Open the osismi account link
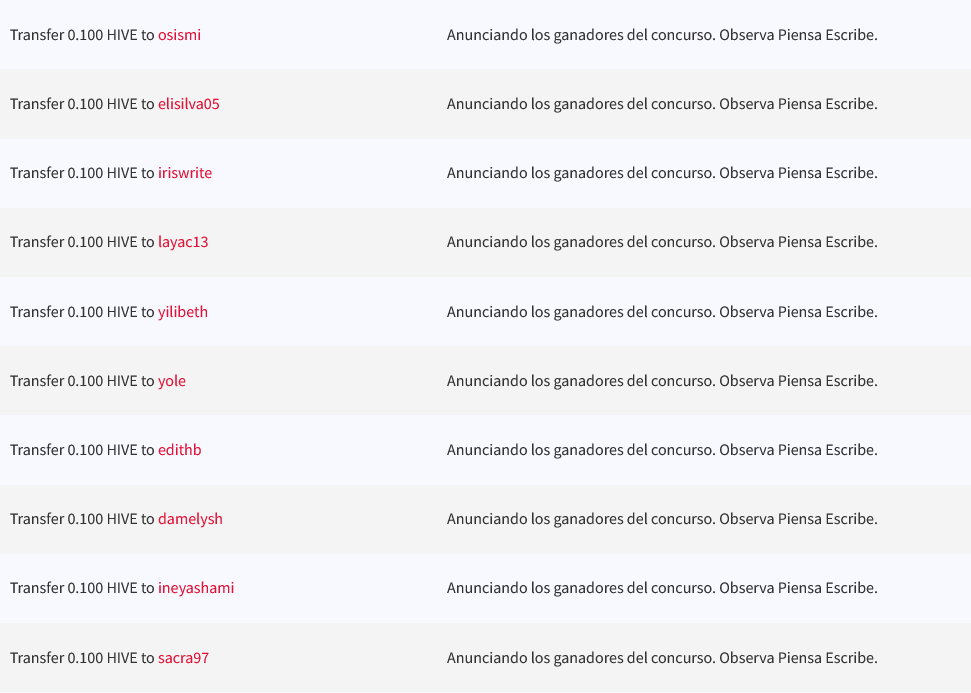The image size is (971, 693). click(179, 35)
